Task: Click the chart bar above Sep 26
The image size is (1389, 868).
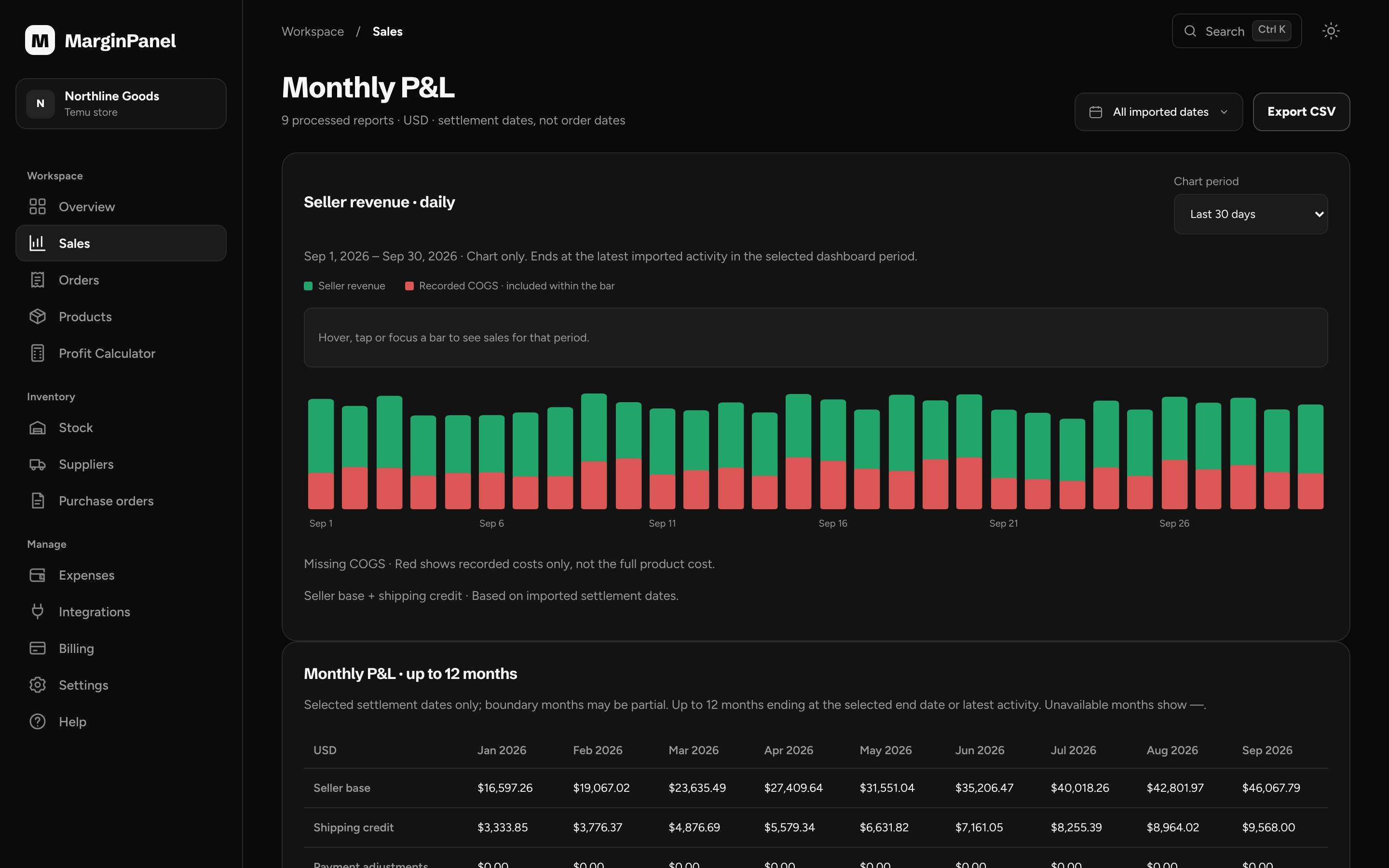Action: click(x=1174, y=453)
